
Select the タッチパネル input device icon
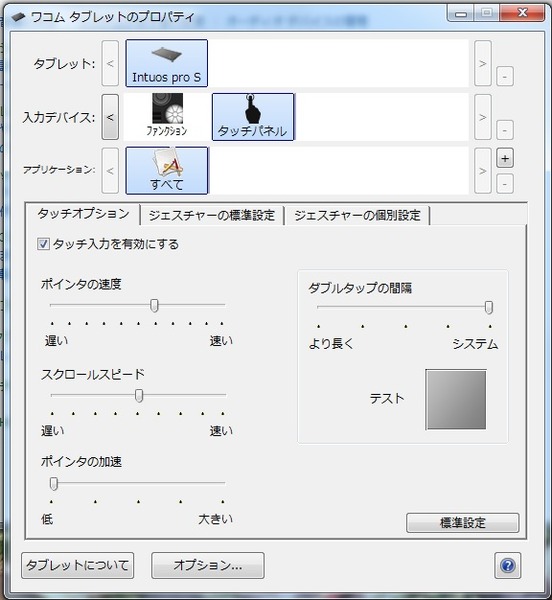(x=253, y=117)
